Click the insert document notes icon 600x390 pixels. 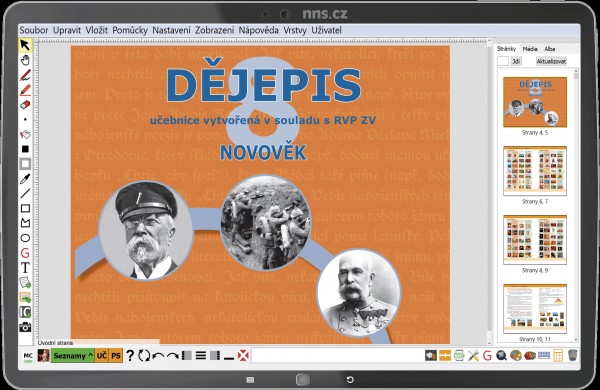coord(25,282)
